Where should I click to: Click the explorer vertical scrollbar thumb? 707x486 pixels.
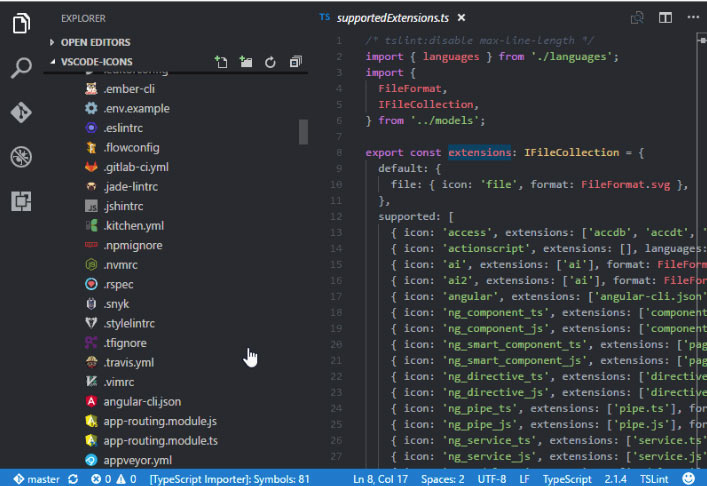pos(303,131)
